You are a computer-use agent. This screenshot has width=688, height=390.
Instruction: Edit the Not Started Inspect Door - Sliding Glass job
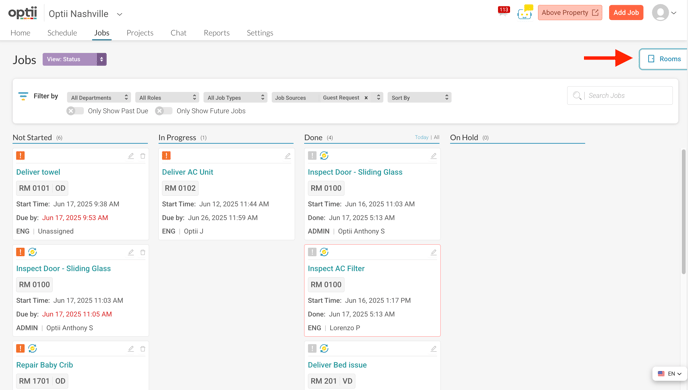point(131,252)
